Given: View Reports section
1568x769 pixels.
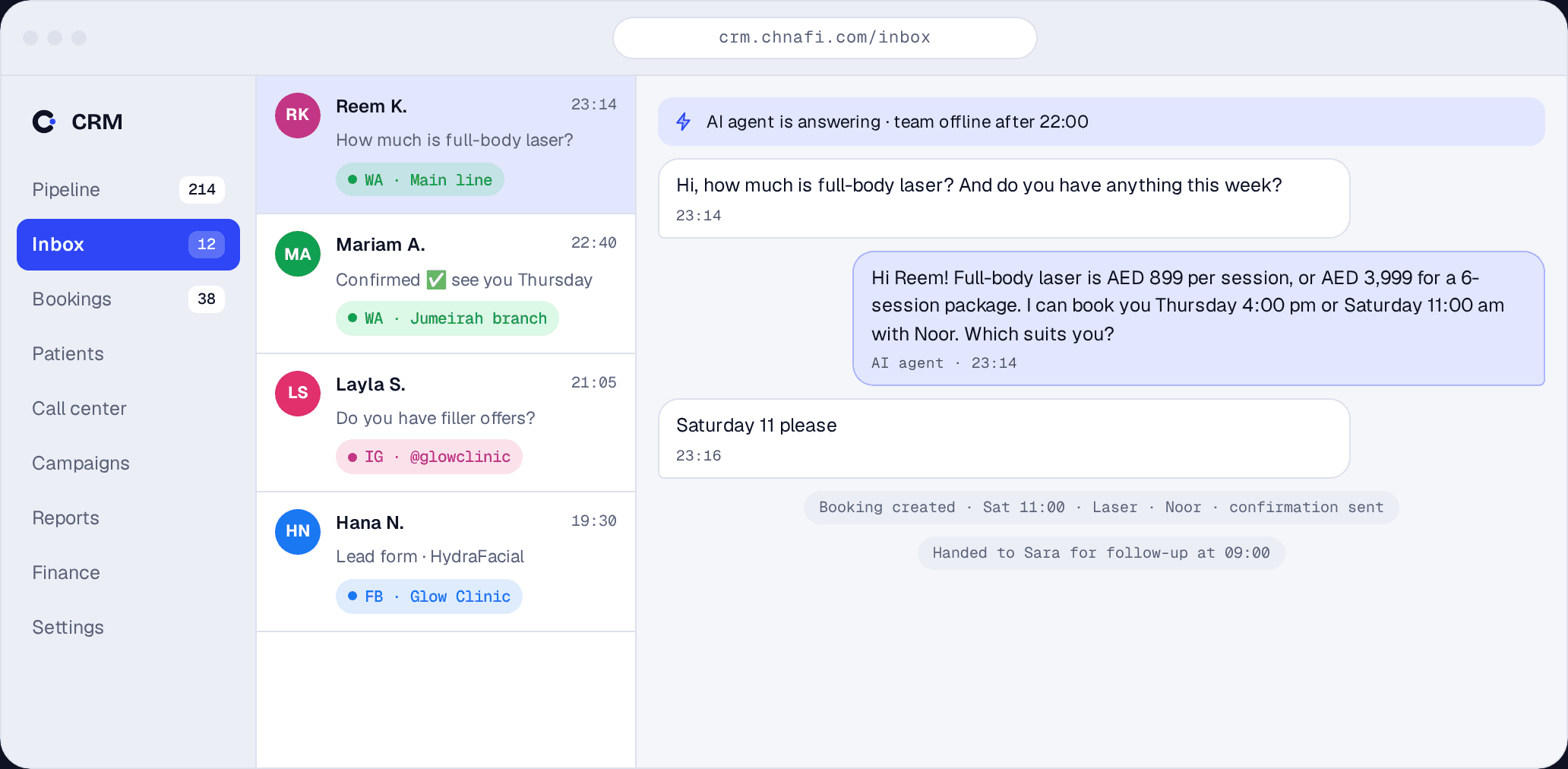Looking at the screenshot, I should [x=128, y=518].
